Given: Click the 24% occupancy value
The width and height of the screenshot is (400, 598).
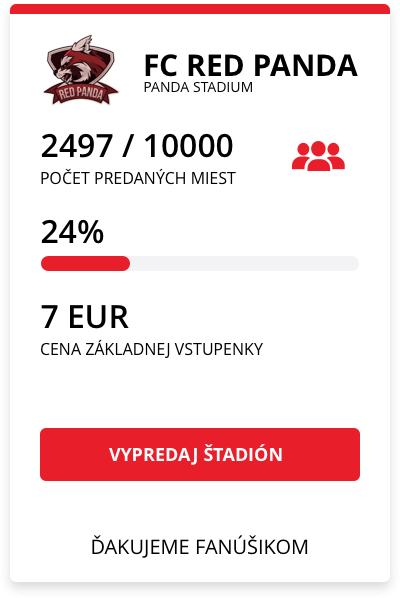Looking at the screenshot, I should tap(72, 232).
